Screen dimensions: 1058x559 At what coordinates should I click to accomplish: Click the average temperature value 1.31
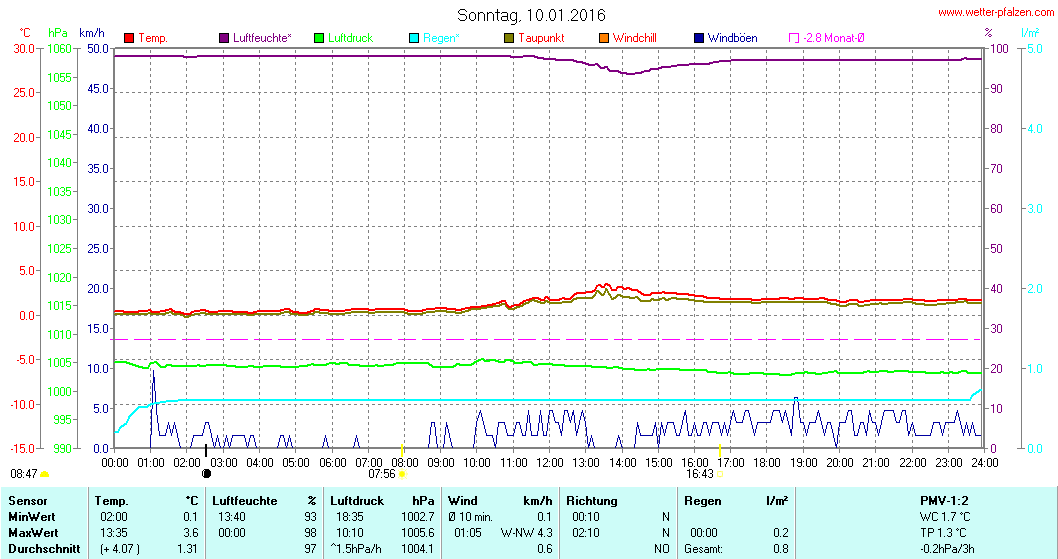[188, 549]
